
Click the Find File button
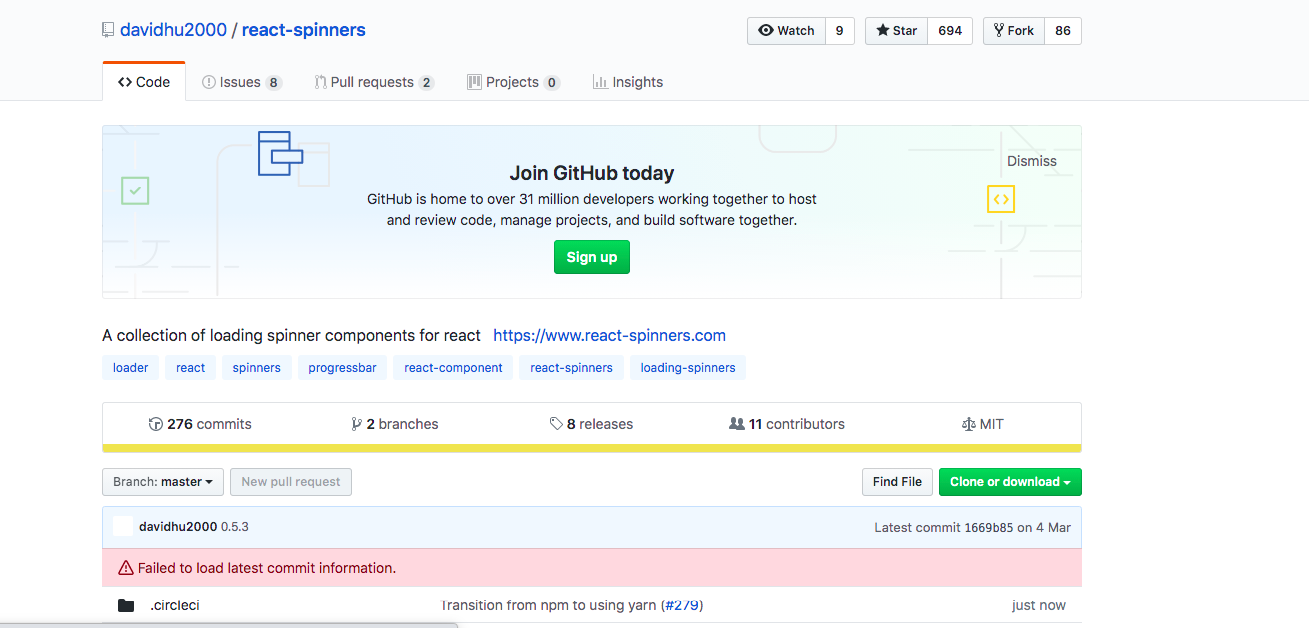(x=897, y=482)
